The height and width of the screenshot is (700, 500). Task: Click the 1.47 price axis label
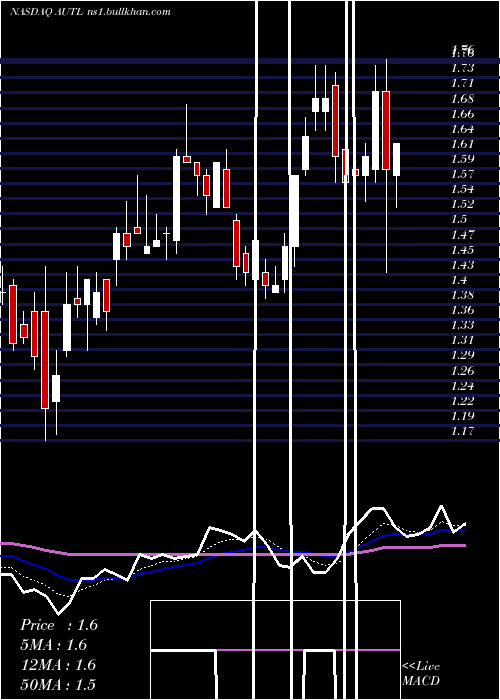pyautogui.click(x=462, y=234)
